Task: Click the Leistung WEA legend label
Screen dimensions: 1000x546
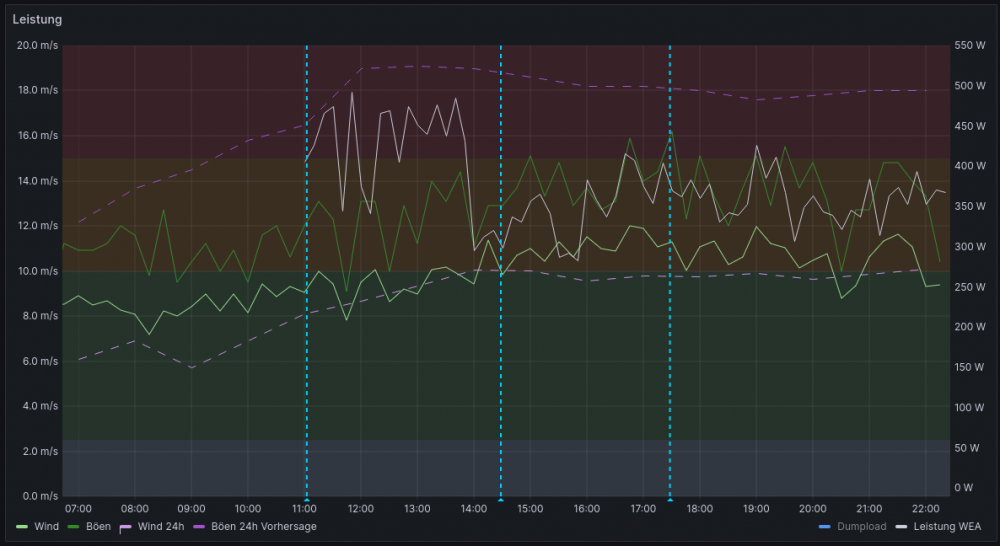Action: (x=947, y=526)
